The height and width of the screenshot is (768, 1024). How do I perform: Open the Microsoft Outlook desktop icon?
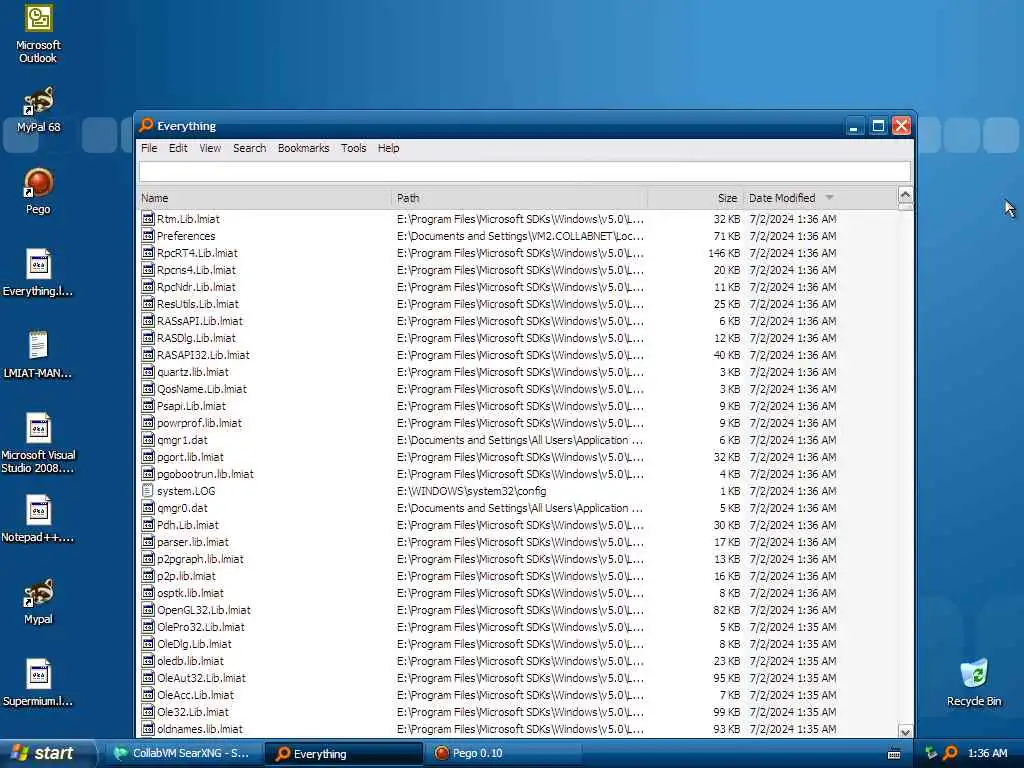(38, 34)
